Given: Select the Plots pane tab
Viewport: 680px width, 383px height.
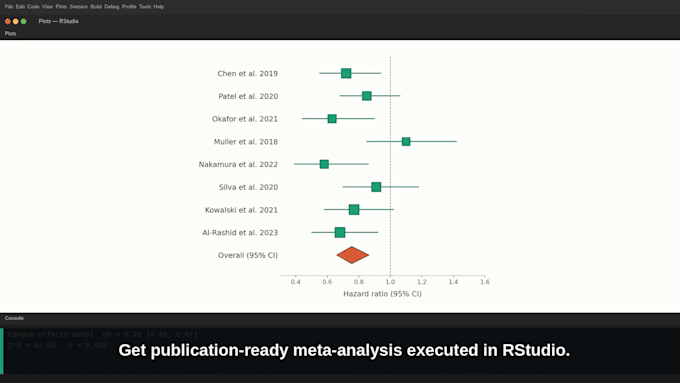Looking at the screenshot, I should click(10, 33).
